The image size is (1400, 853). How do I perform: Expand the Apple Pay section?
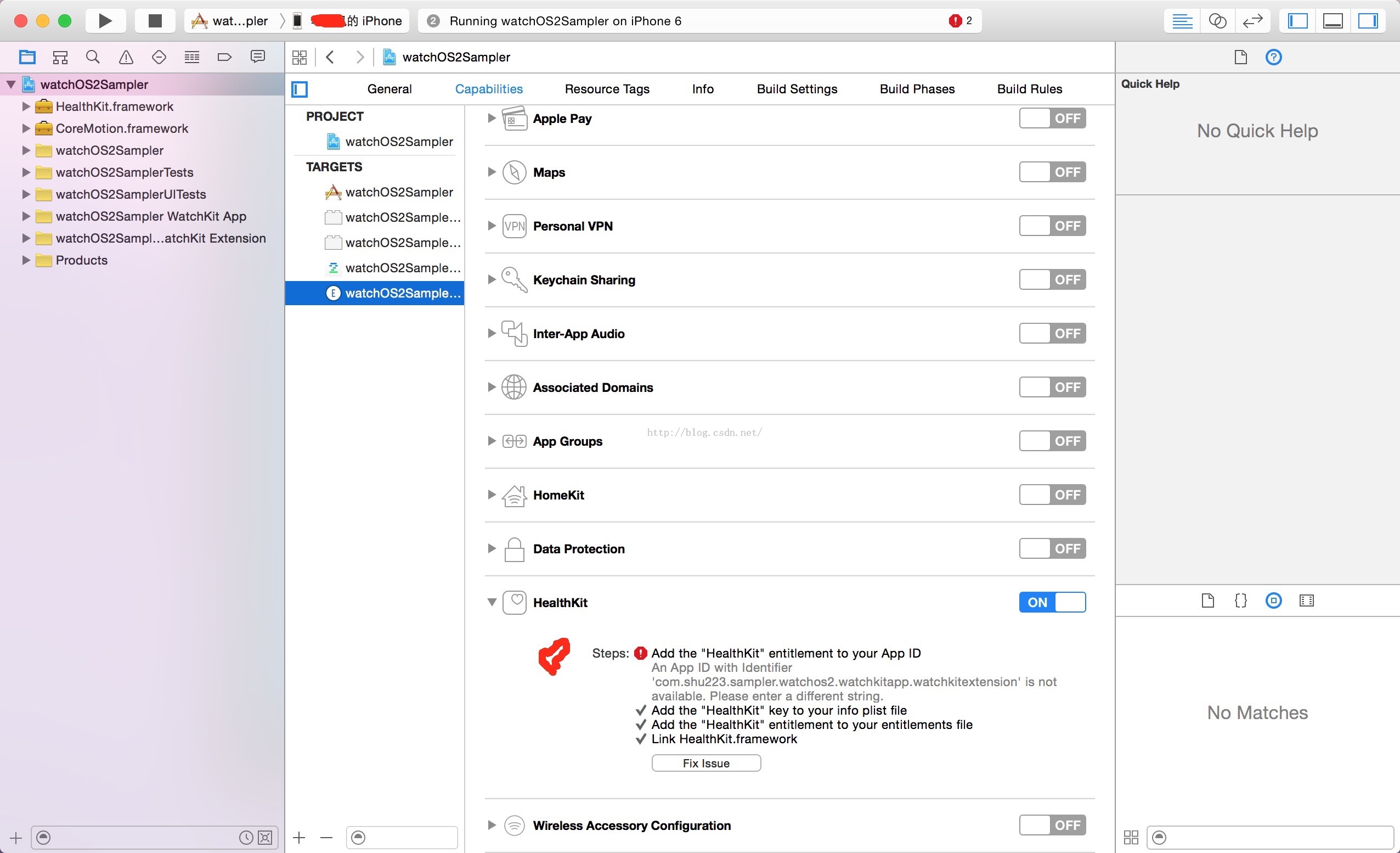tap(492, 118)
